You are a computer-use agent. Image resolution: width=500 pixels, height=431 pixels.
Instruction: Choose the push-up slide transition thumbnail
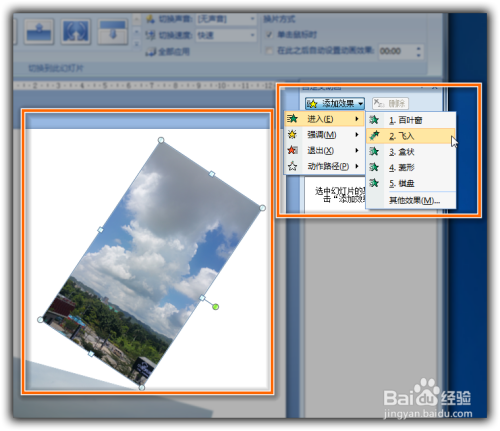pos(39,32)
